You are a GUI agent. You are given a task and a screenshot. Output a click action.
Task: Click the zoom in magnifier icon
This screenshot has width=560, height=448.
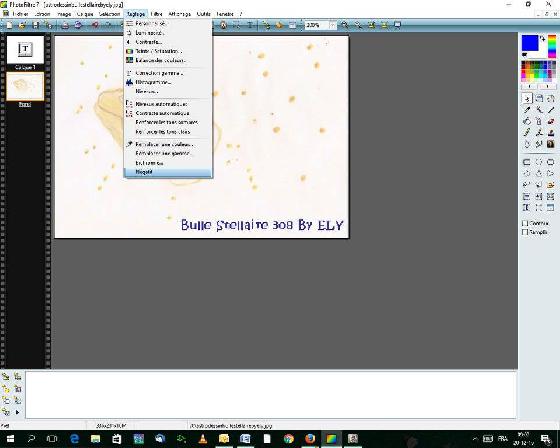tap(345, 25)
